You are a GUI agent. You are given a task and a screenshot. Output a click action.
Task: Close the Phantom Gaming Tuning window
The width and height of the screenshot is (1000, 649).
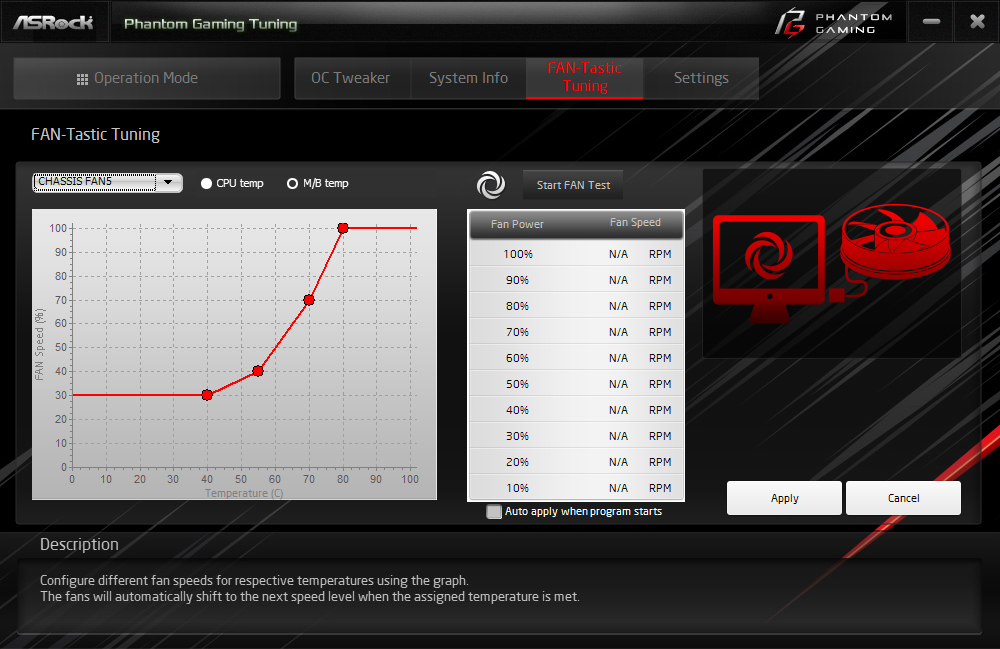coord(977,22)
